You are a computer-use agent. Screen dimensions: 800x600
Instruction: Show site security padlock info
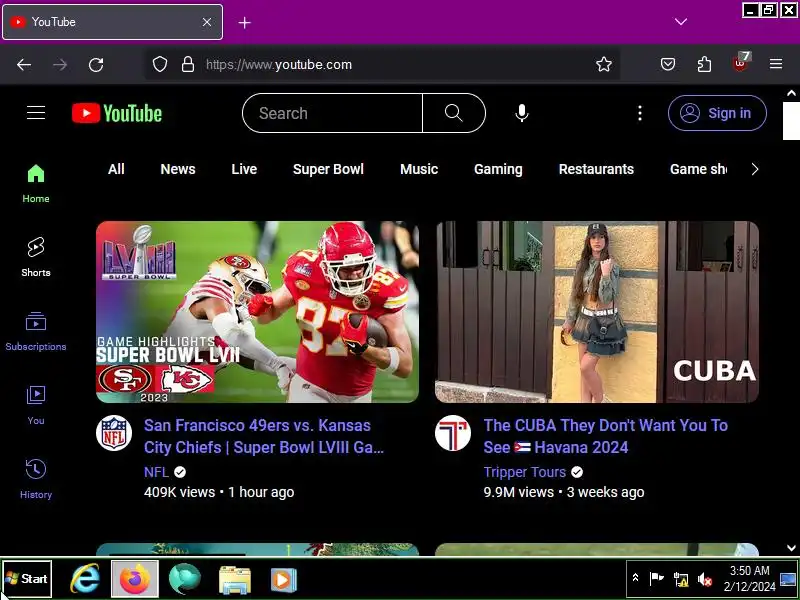click(x=188, y=64)
